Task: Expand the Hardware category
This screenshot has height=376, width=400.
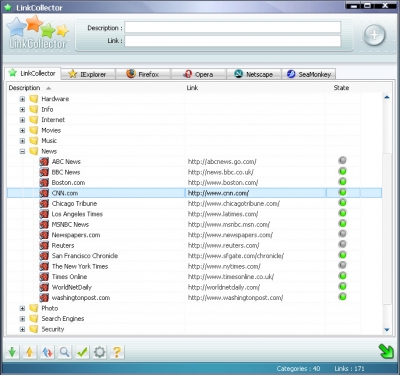Action: point(22,99)
